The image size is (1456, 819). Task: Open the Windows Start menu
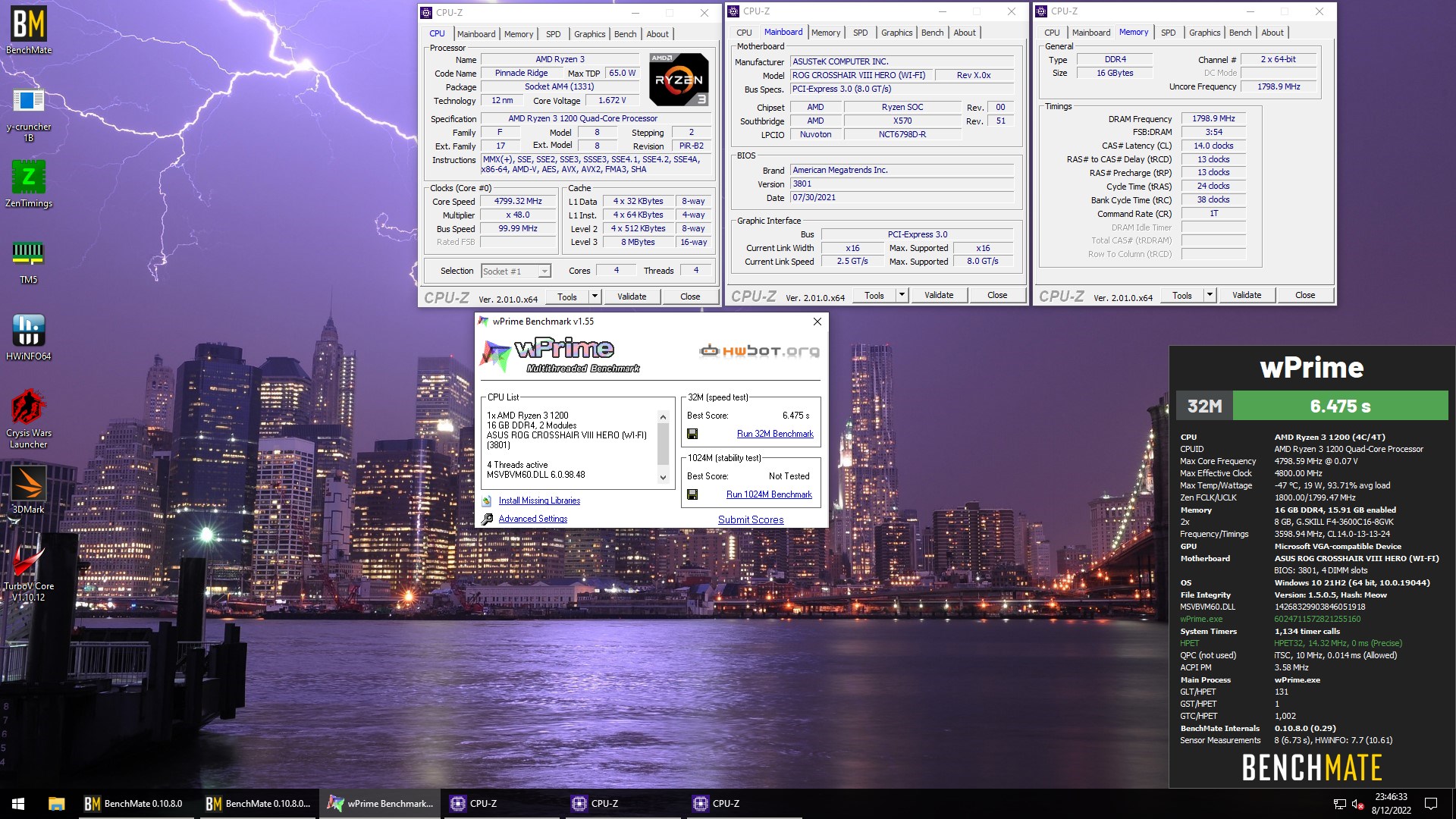[18, 804]
